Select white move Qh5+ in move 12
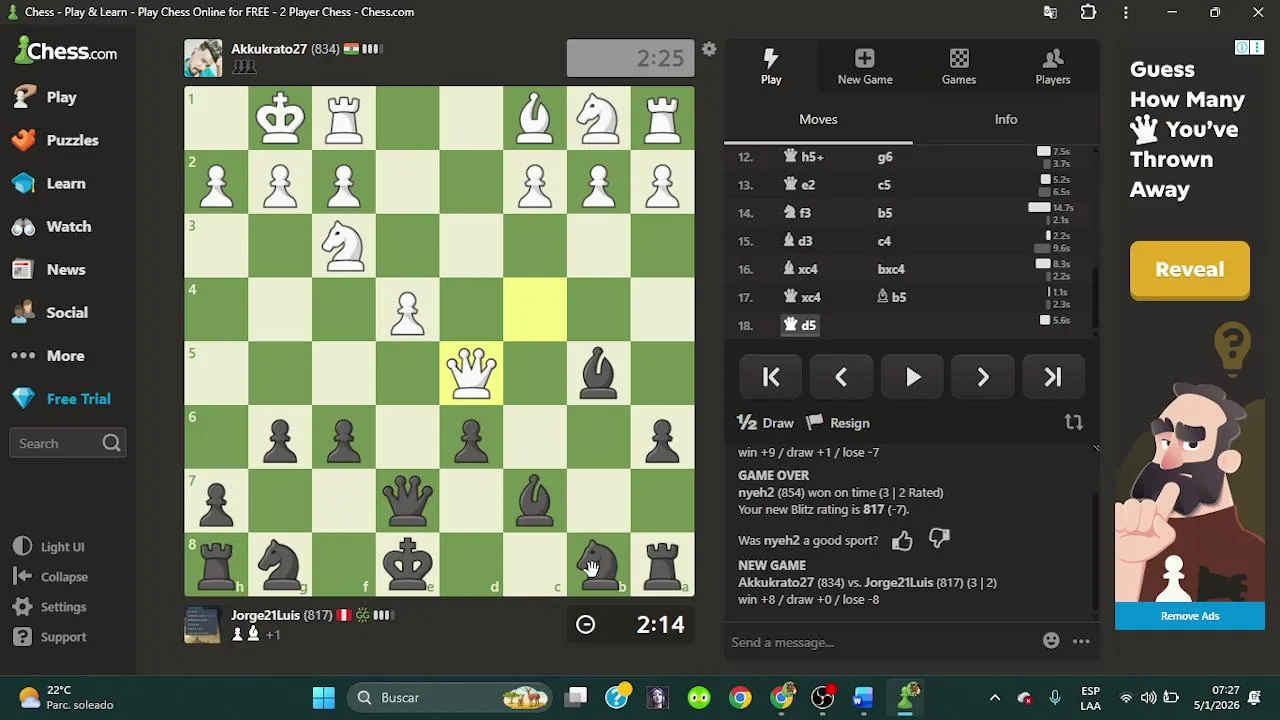This screenshot has width=1280, height=720. [803, 157]
